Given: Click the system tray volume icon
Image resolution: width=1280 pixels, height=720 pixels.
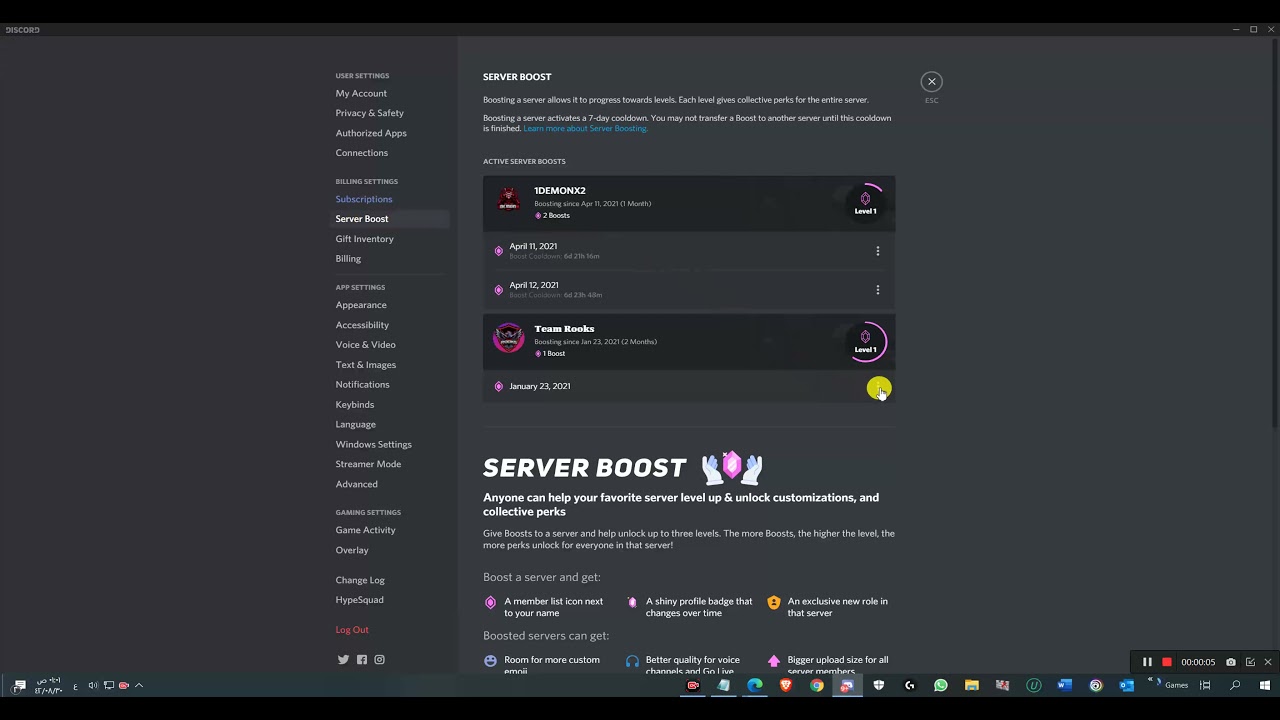Looking at the screenshot, I should 93,685.
